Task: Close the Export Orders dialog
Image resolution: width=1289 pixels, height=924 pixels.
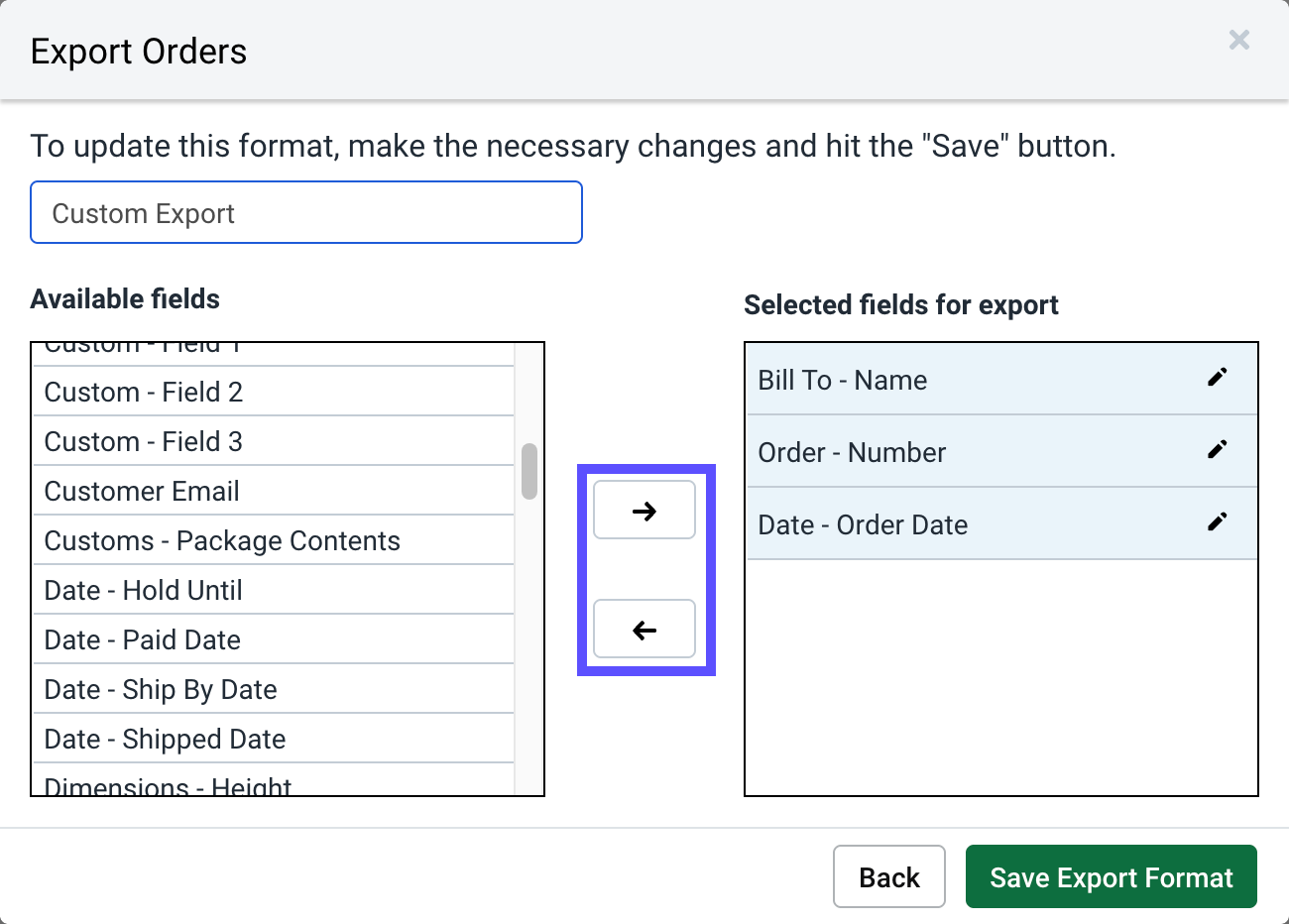Action: (x=1239, y=40)
